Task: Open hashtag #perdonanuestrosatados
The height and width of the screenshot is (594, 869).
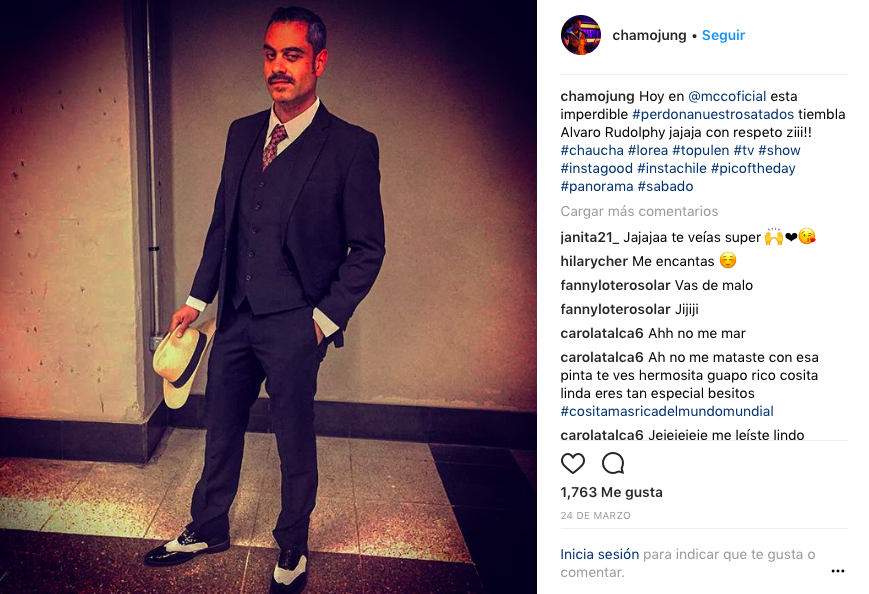Action: pyautogui.click(x=713, y=114)
